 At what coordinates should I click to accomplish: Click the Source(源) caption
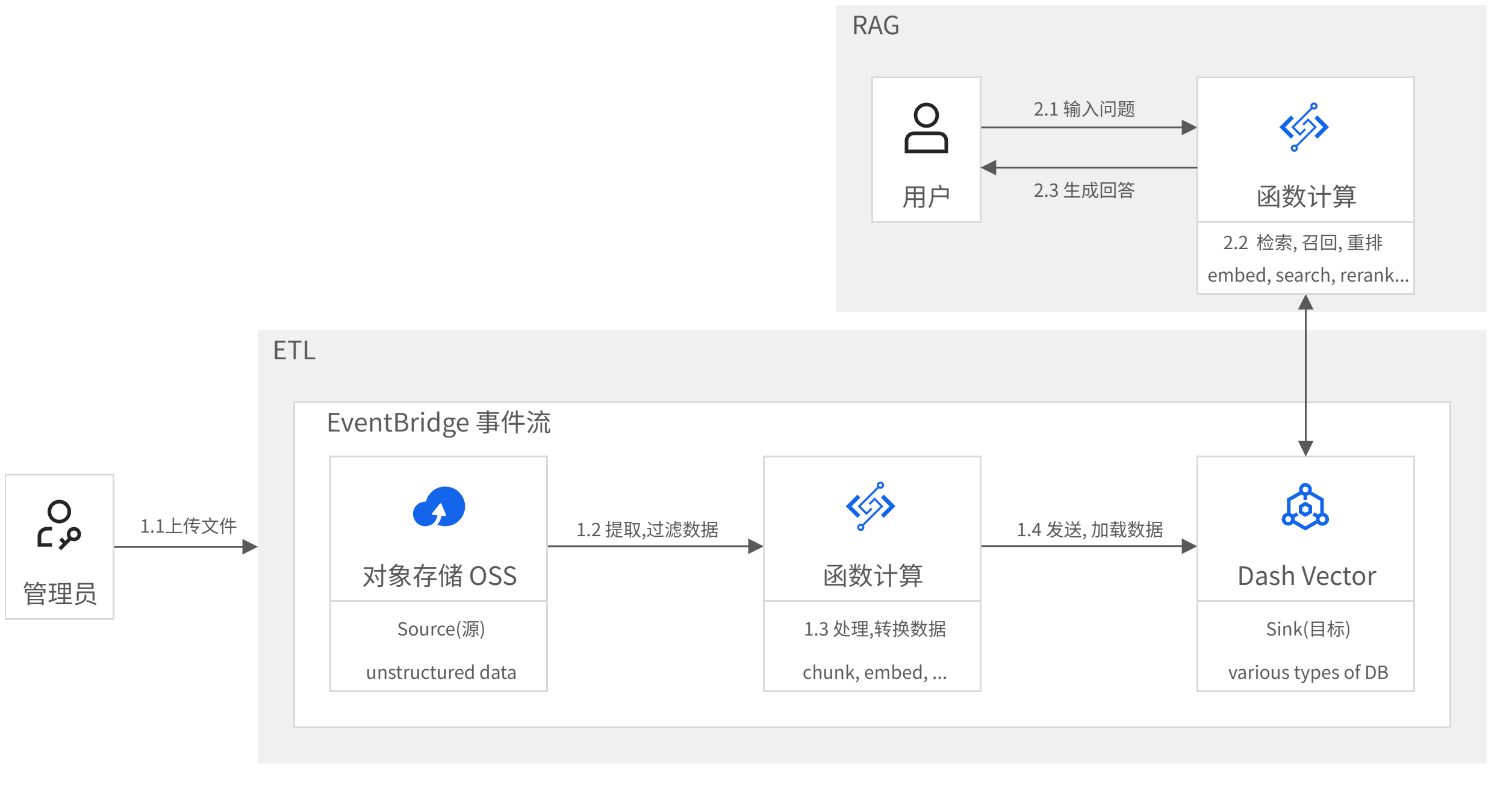click(x=441, y=629)
